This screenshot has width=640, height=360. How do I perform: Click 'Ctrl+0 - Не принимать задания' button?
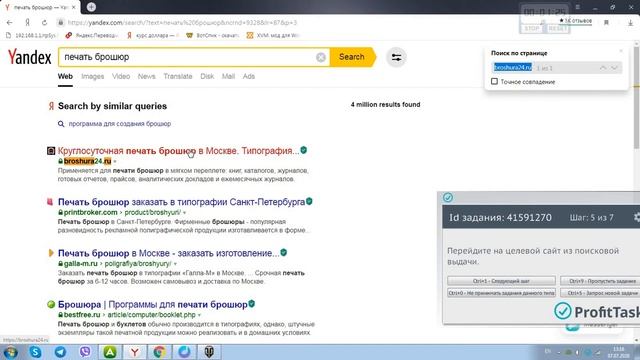pyautogui.click(x=501, y=293)
